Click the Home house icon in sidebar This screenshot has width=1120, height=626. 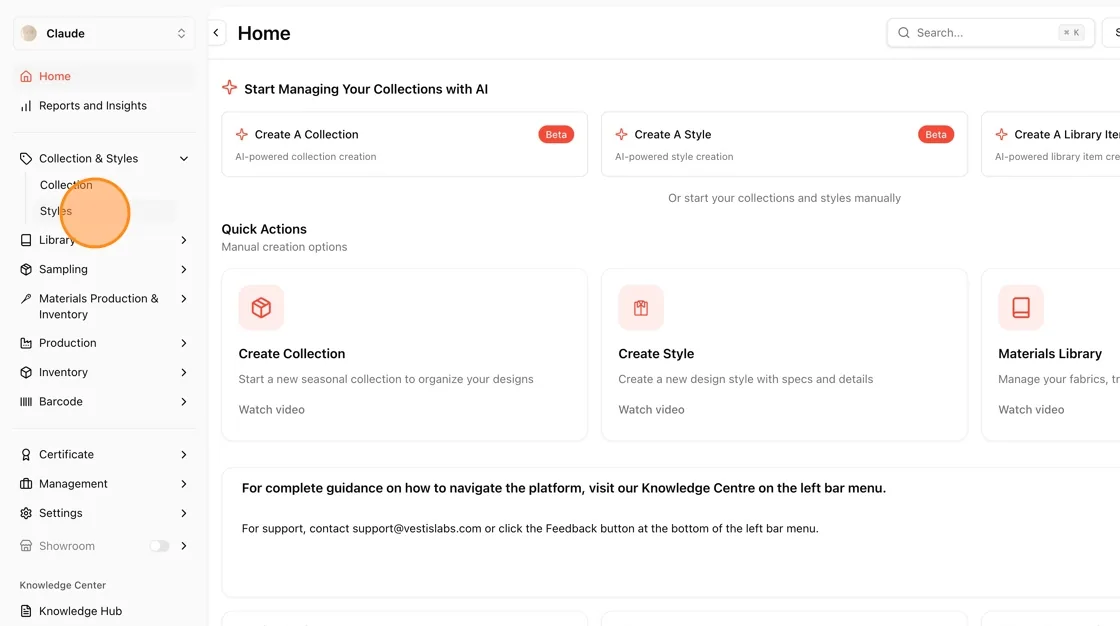26,76
